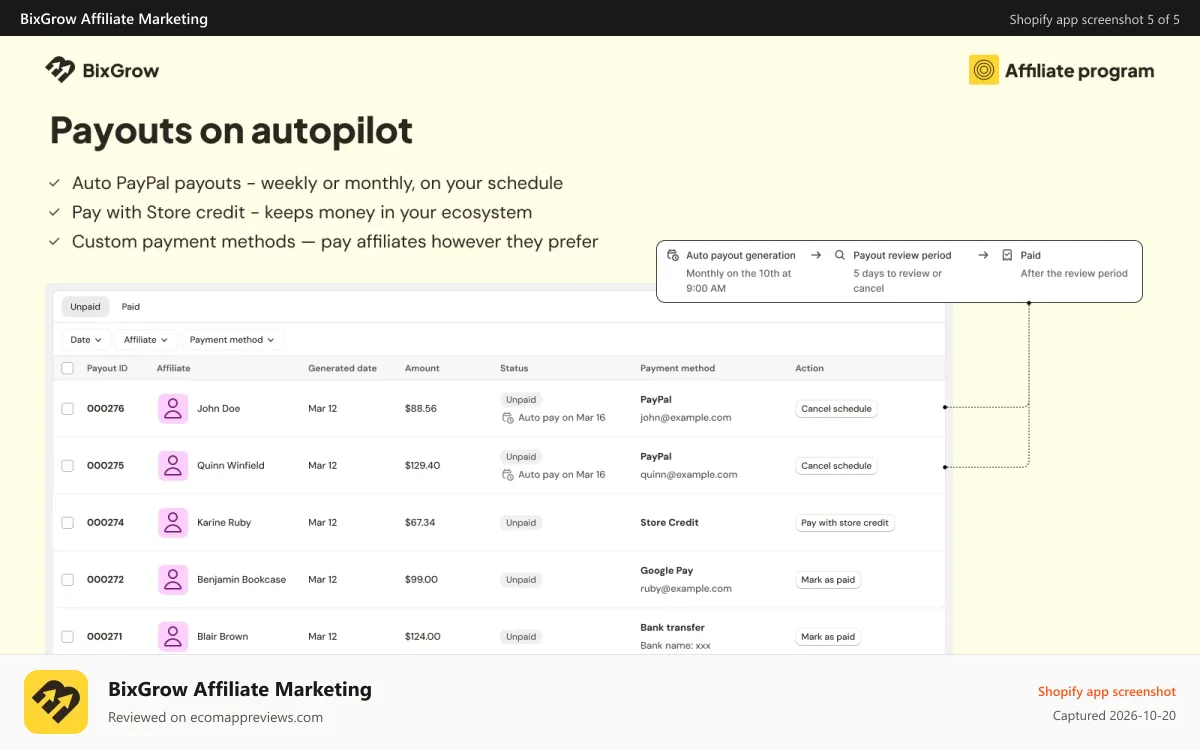
Task: Click Quinn Winfield's pink avatar icon
Action: (173, 465)
